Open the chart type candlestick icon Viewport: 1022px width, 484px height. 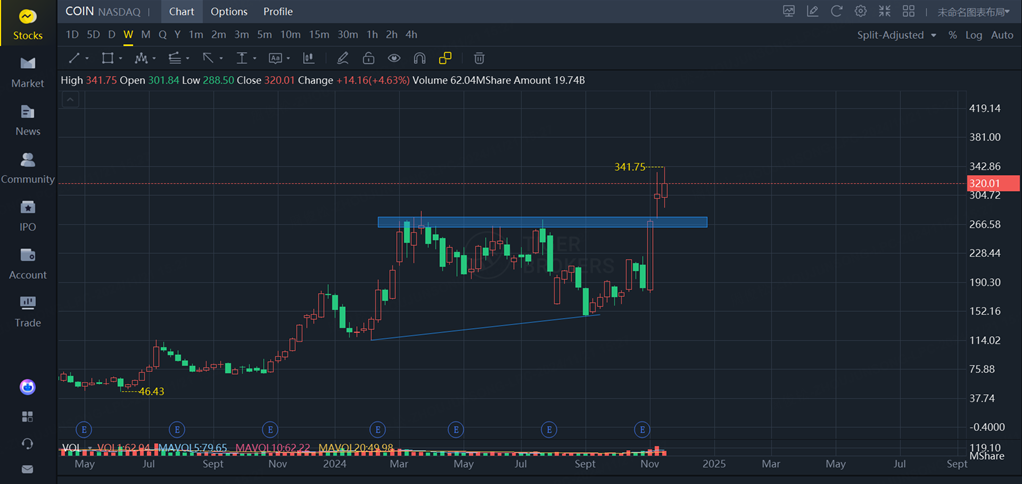[x=308, y=59]
